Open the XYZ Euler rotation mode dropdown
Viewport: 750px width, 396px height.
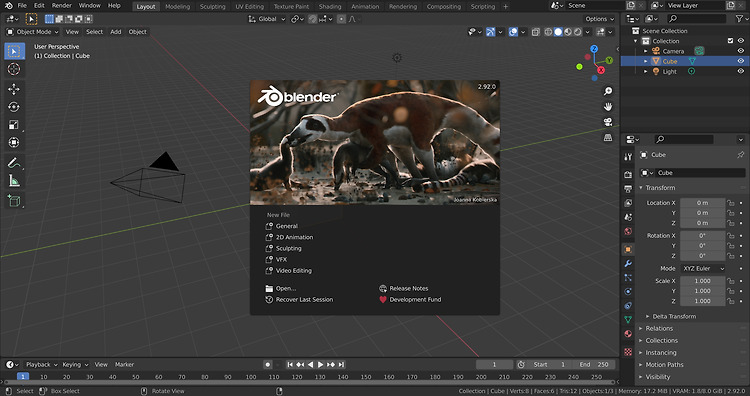pos(703,269)
